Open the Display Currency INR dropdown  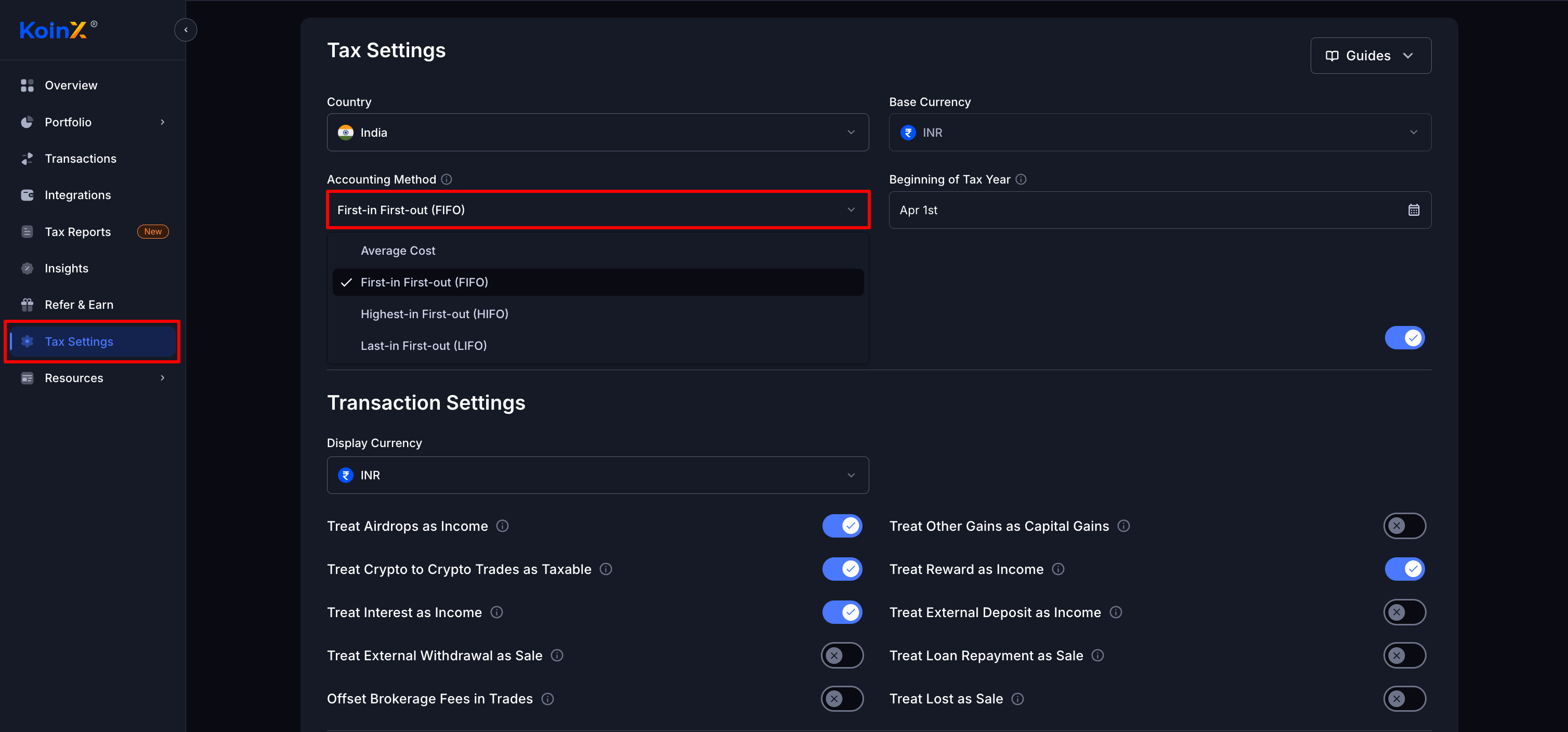pos(597,475)
